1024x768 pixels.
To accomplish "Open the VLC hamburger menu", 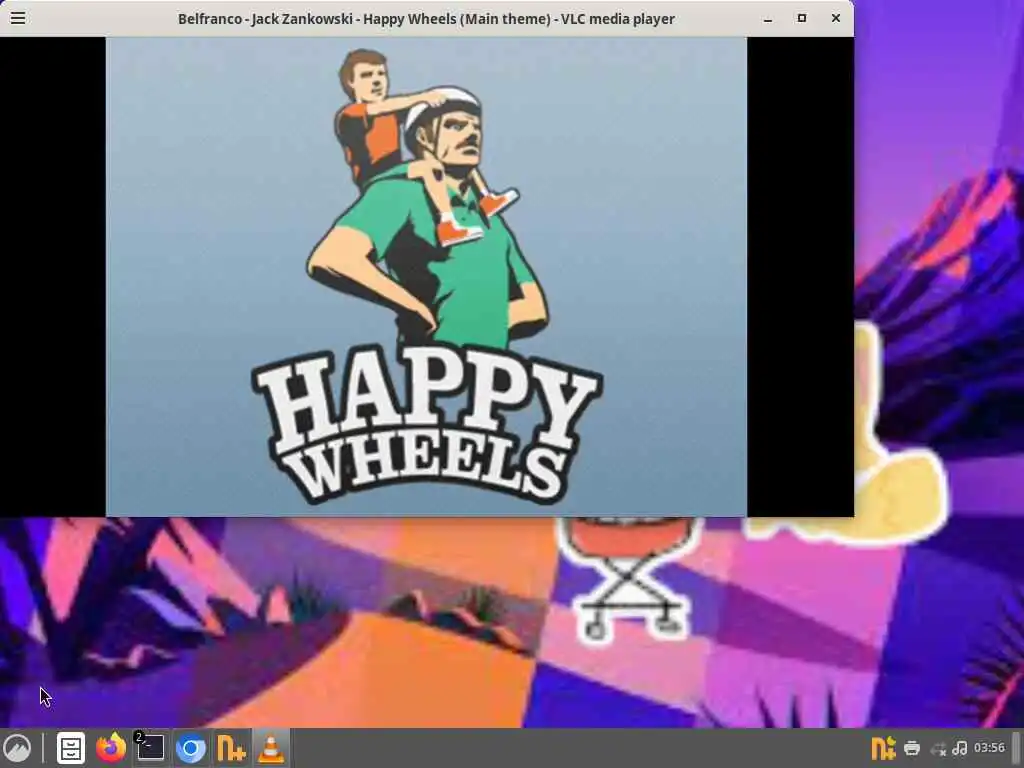I will click(18, 18).
